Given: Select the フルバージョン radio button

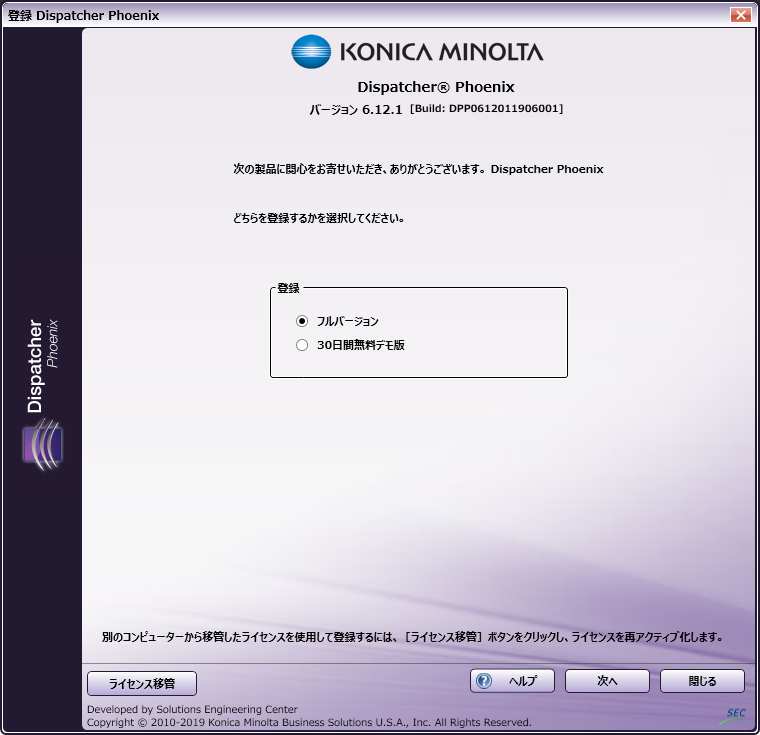Looking at the screenshot, I should pyautogui.click(x=302, y=321).
